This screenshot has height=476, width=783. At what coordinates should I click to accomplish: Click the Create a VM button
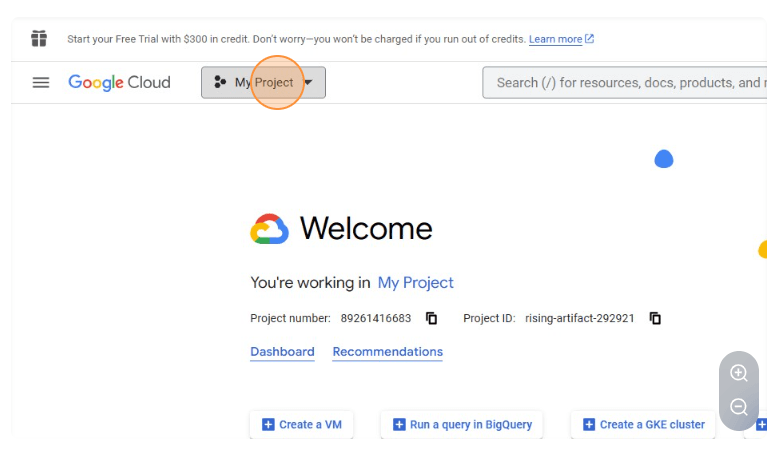(x=302, y=425)
